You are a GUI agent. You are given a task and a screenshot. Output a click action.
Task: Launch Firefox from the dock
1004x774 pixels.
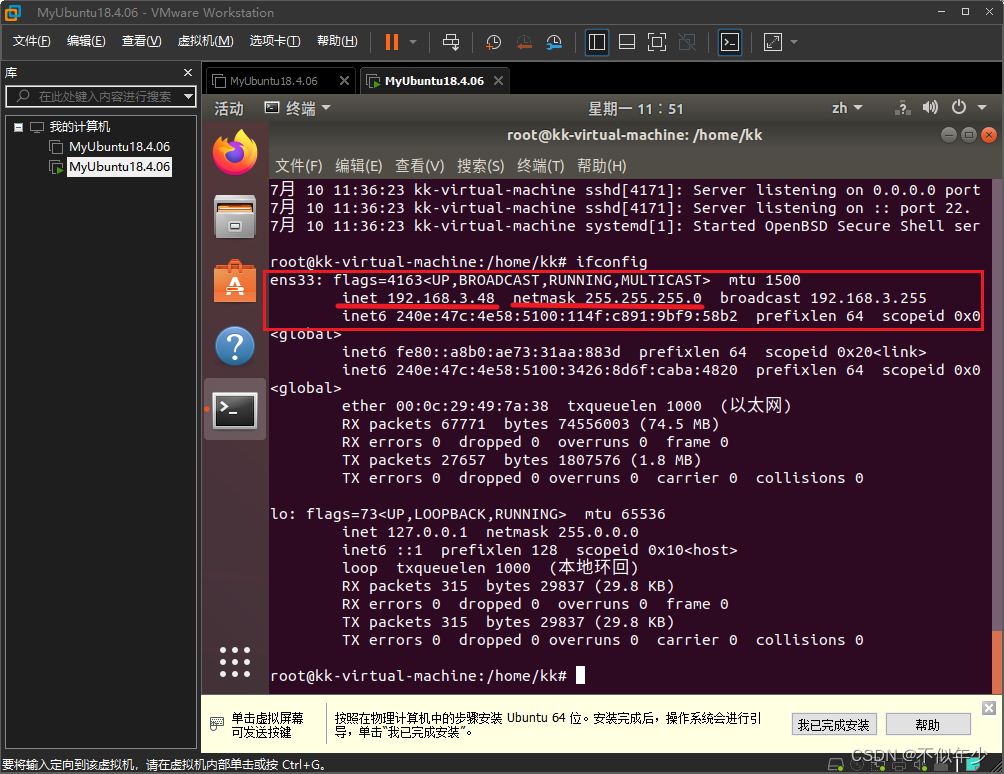point(235,152)
